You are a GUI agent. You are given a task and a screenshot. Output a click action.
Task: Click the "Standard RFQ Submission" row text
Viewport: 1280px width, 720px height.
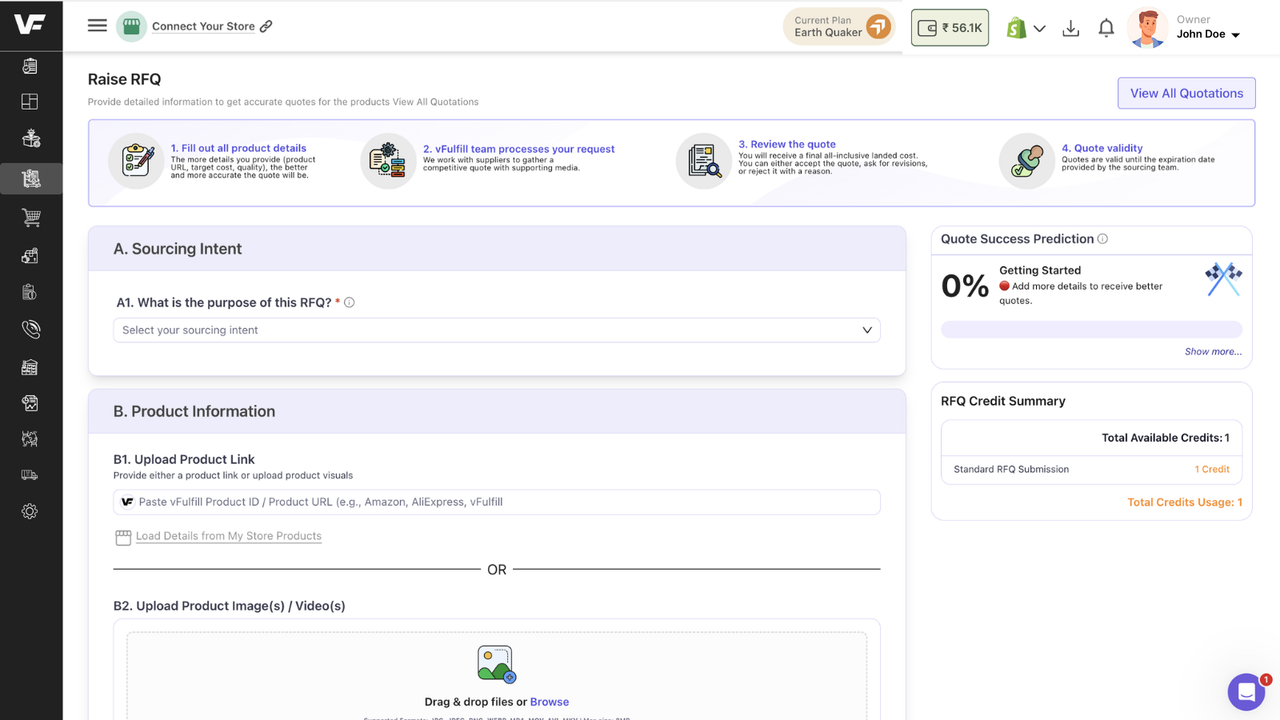(x=1011, y=469)
